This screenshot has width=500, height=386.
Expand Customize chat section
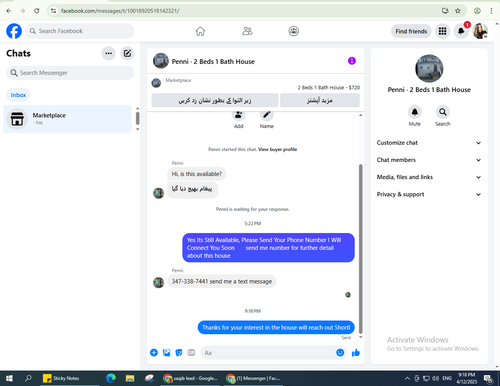coord(429,143)
